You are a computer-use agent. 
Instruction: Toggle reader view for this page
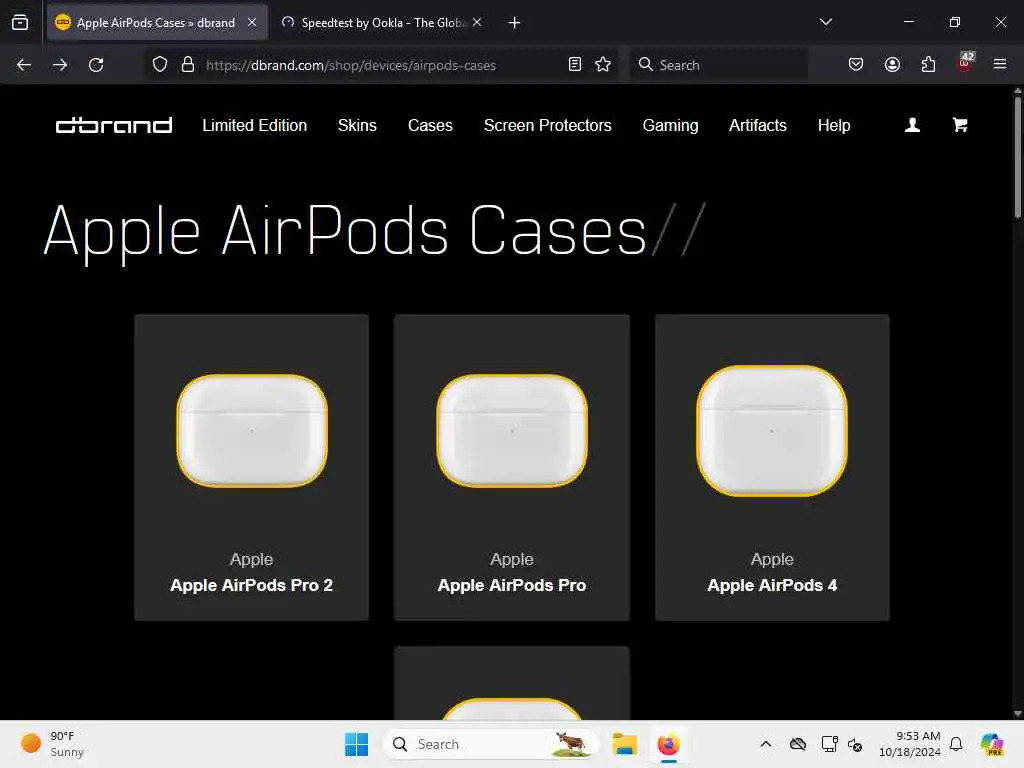(575, 64)
